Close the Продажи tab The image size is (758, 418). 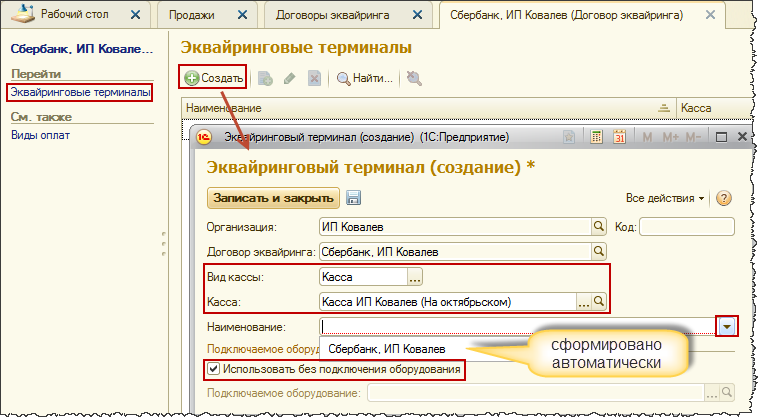[242, 15]
